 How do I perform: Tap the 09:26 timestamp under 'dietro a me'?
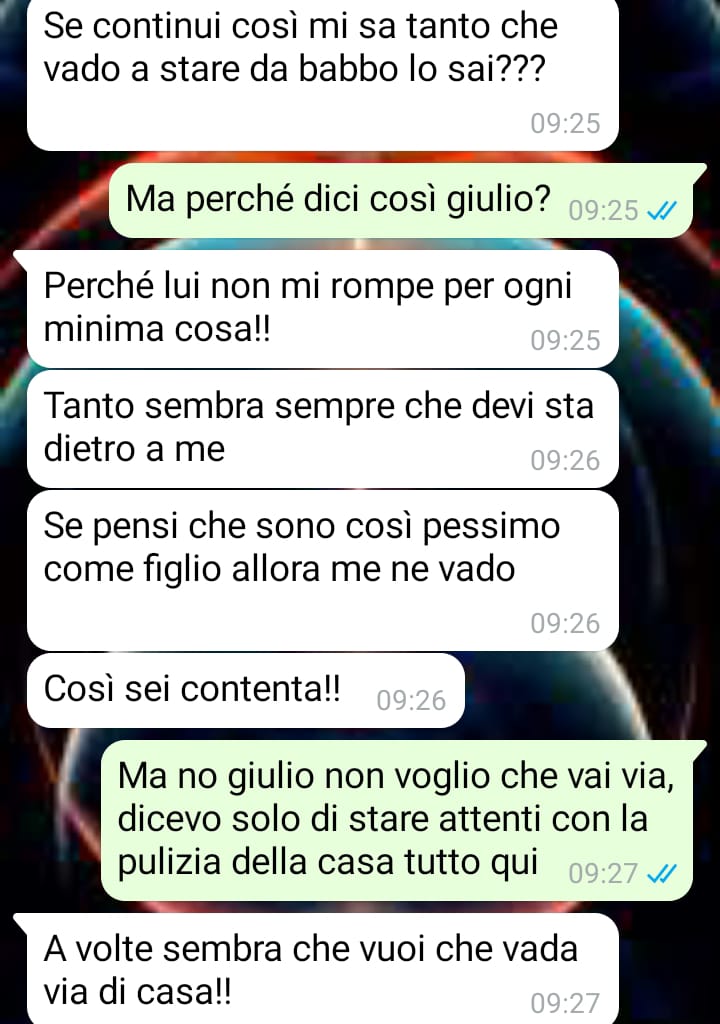click(565, 460)
